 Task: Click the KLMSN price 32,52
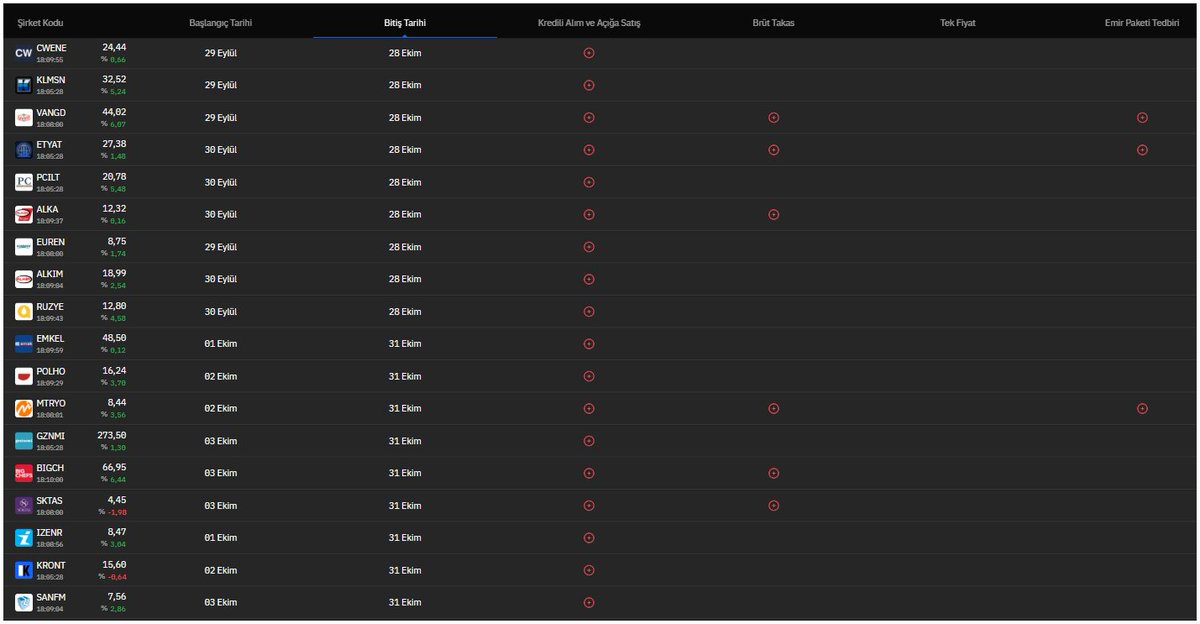click(114, 79)
